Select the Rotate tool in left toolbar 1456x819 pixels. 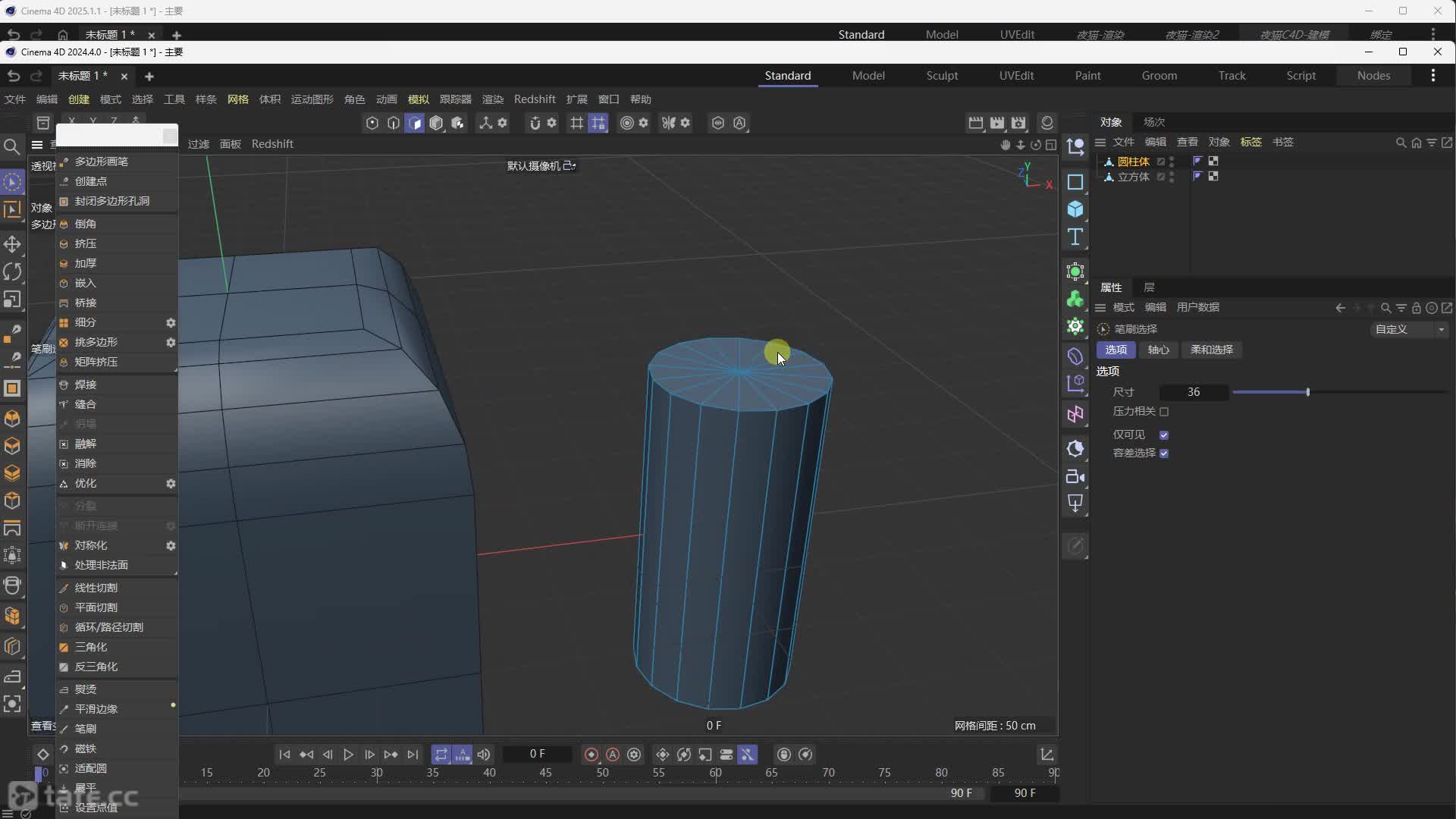(x=12, y=271)
